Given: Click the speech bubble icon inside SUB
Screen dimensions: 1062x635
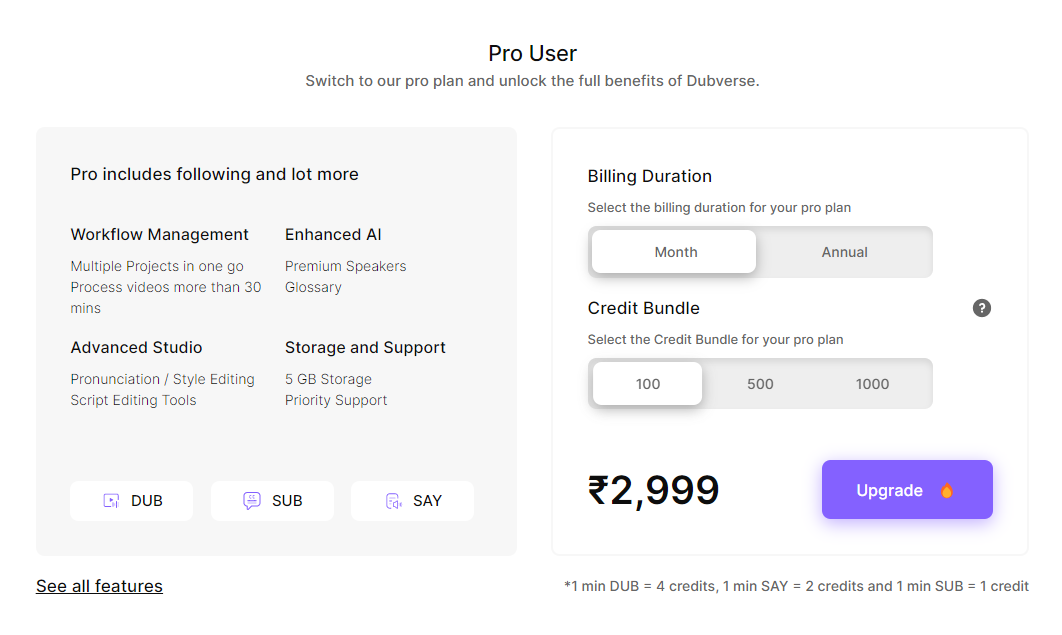Looking at the screenshot, I should click(251, 500).
